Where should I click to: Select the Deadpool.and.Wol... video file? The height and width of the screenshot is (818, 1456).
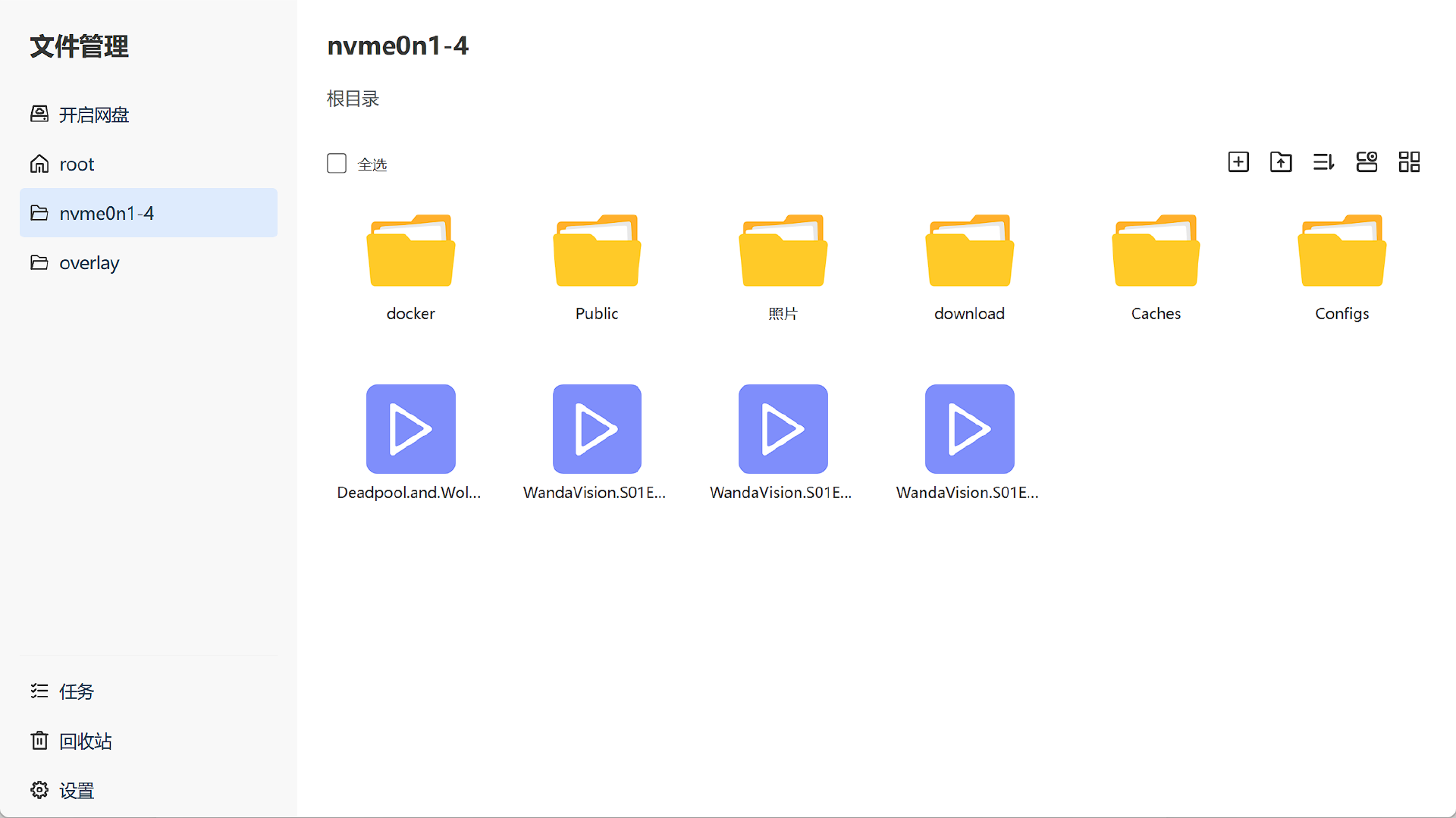click(410, 430)
